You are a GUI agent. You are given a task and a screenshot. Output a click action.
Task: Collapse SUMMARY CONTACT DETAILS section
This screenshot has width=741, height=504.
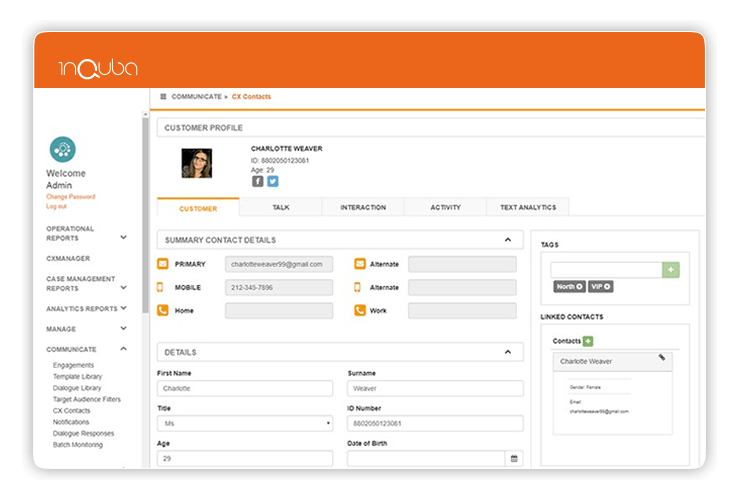pyautogui.click(x=508, y=240)
